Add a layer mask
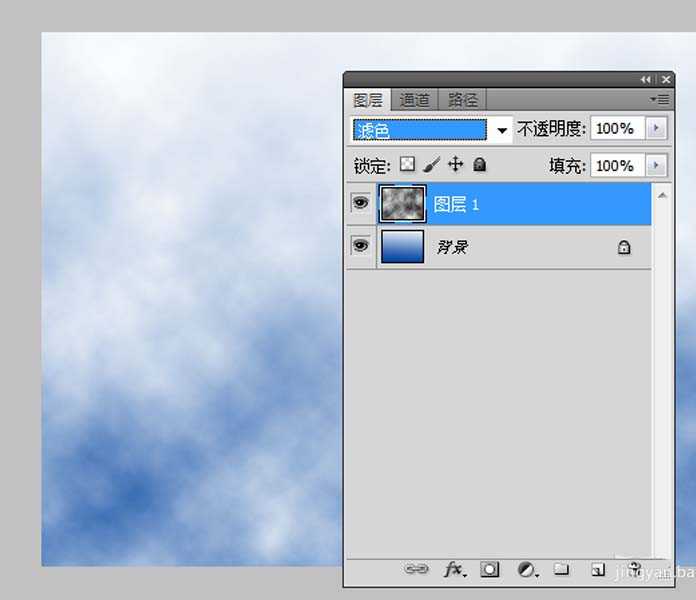 (x=489, y=569)
